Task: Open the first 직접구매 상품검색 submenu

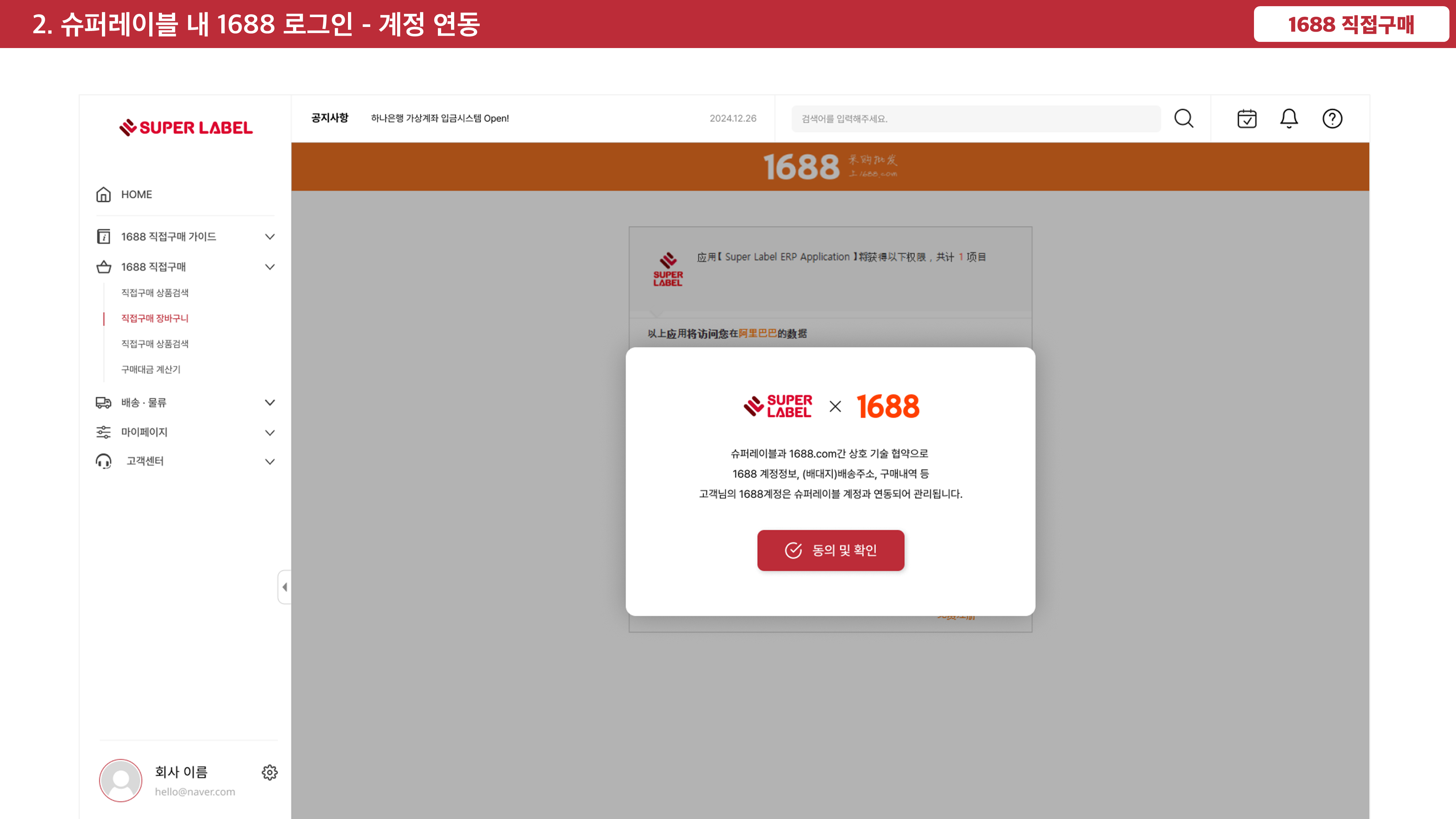Action: 155,293
